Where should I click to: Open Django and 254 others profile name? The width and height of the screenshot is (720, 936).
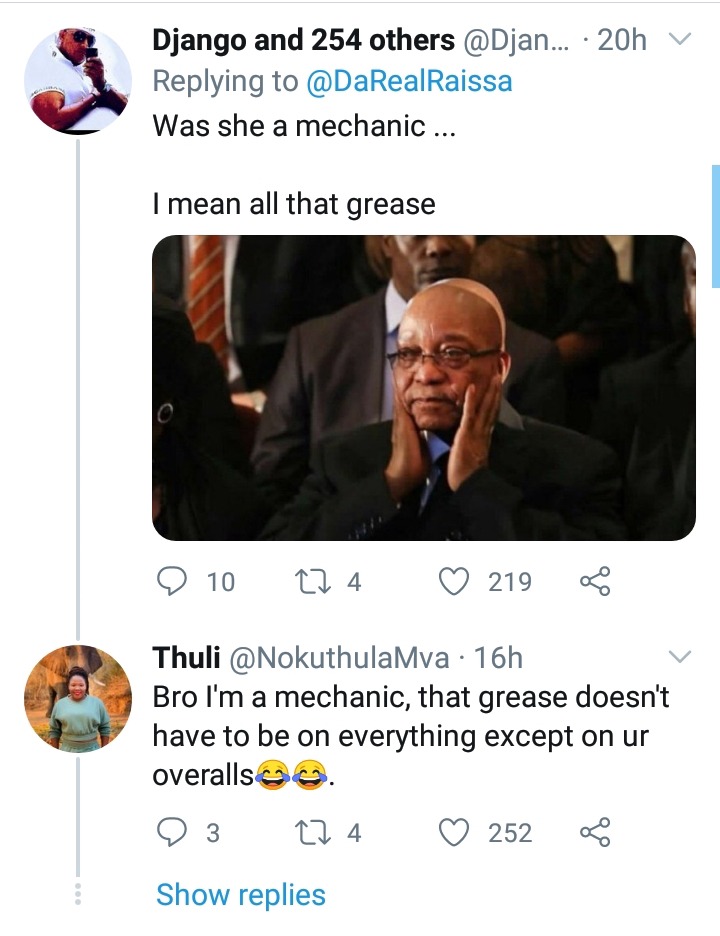[303, 41]
